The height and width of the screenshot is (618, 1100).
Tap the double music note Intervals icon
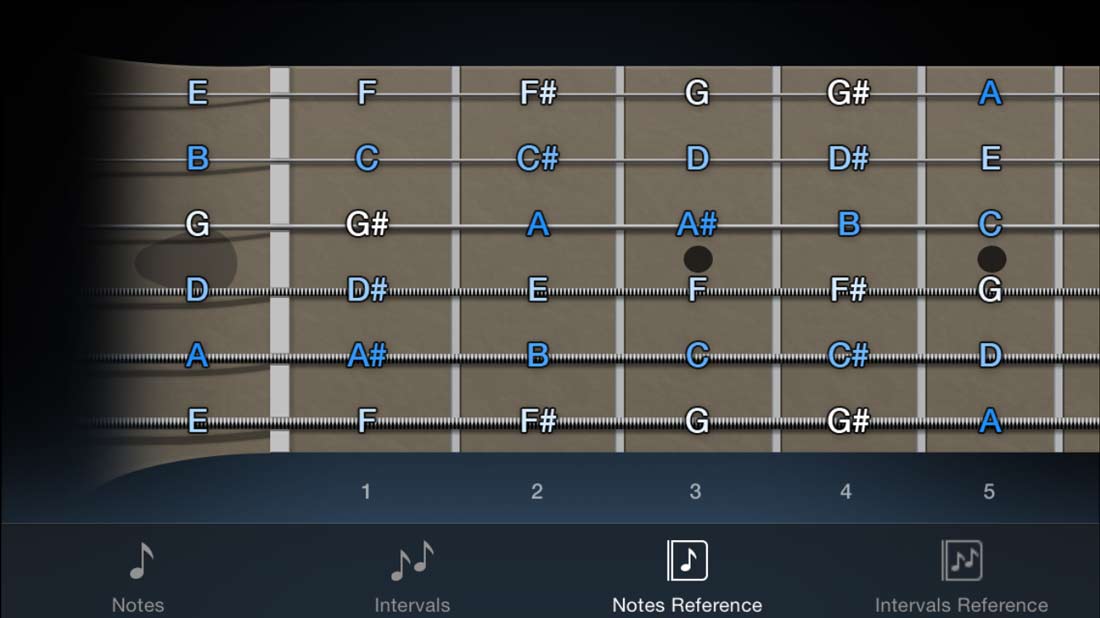[x=412, y=560]
